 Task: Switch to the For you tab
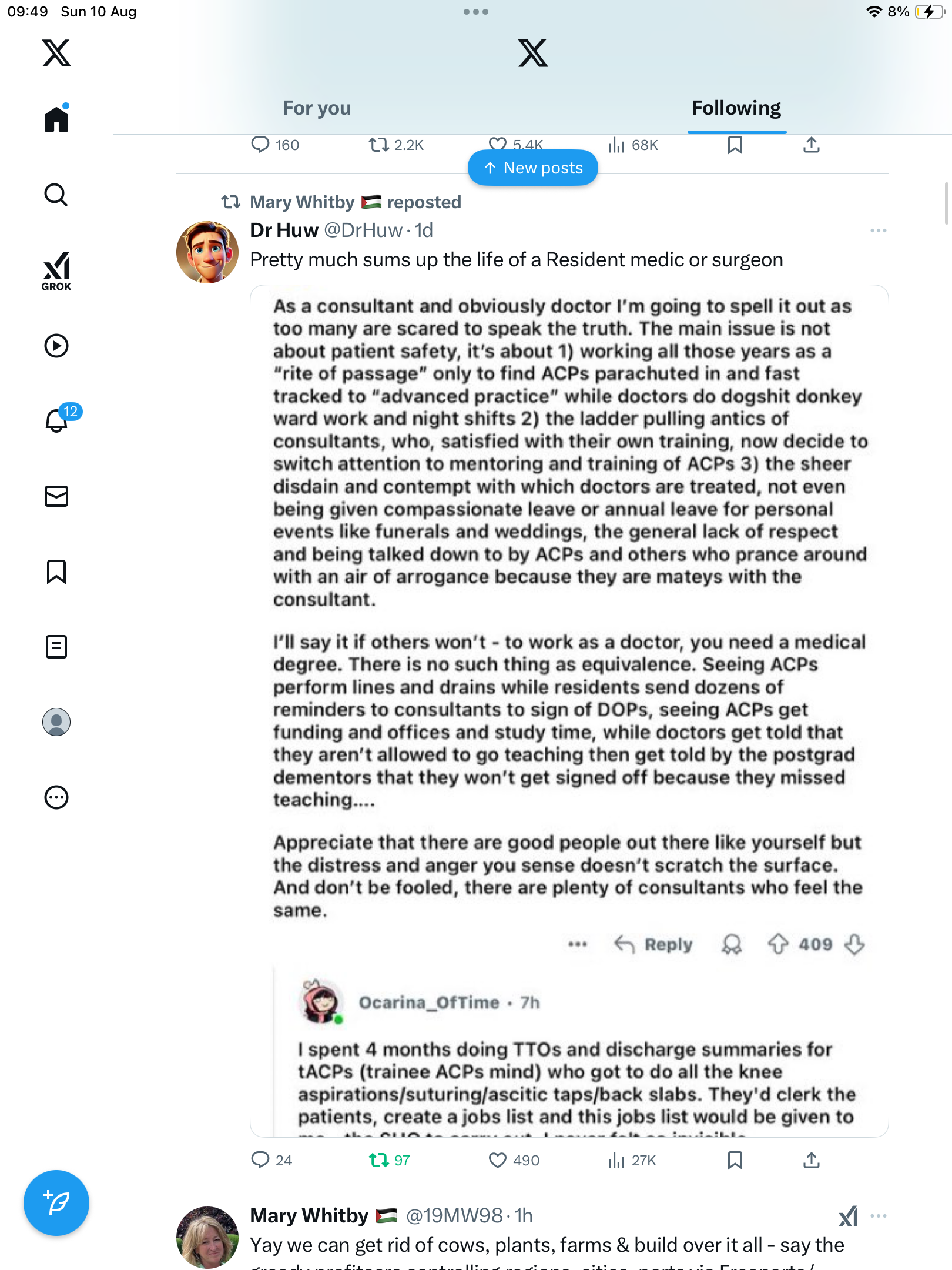[x=317, y=108]
